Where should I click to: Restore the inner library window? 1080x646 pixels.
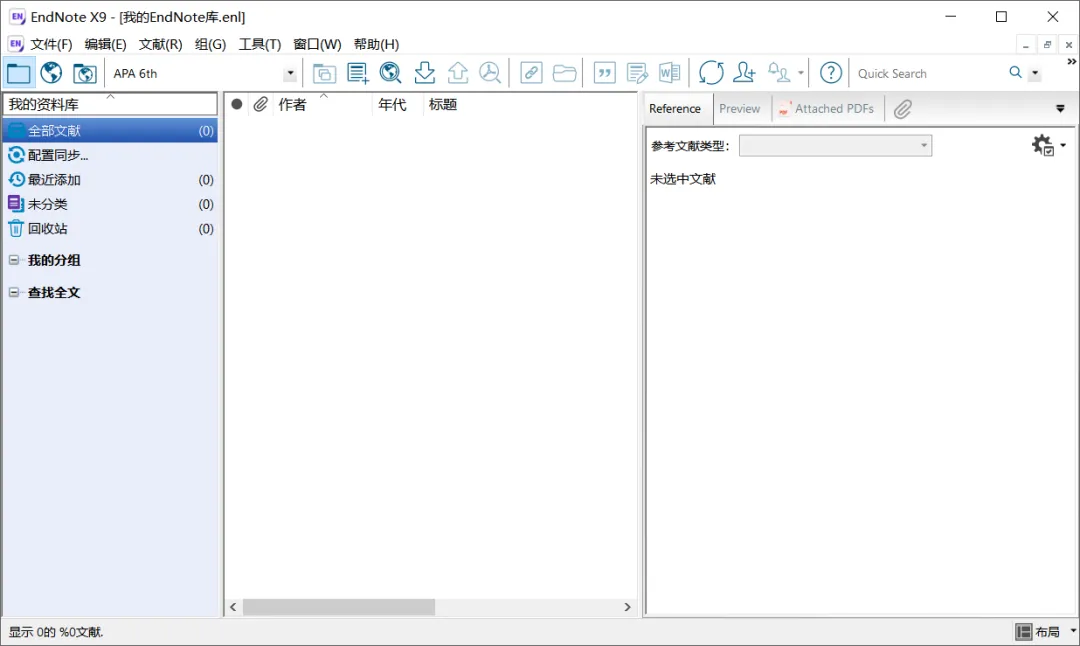1047,45
